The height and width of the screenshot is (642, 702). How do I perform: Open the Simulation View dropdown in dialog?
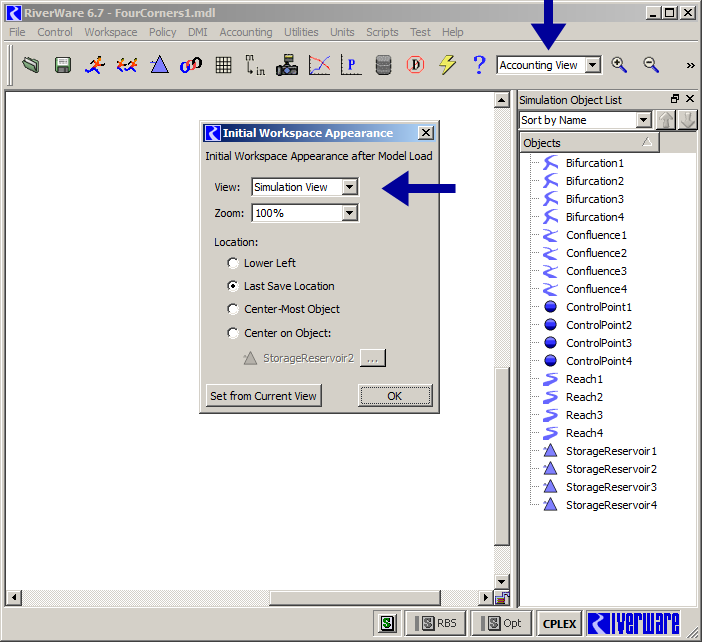tap(350, 187)
